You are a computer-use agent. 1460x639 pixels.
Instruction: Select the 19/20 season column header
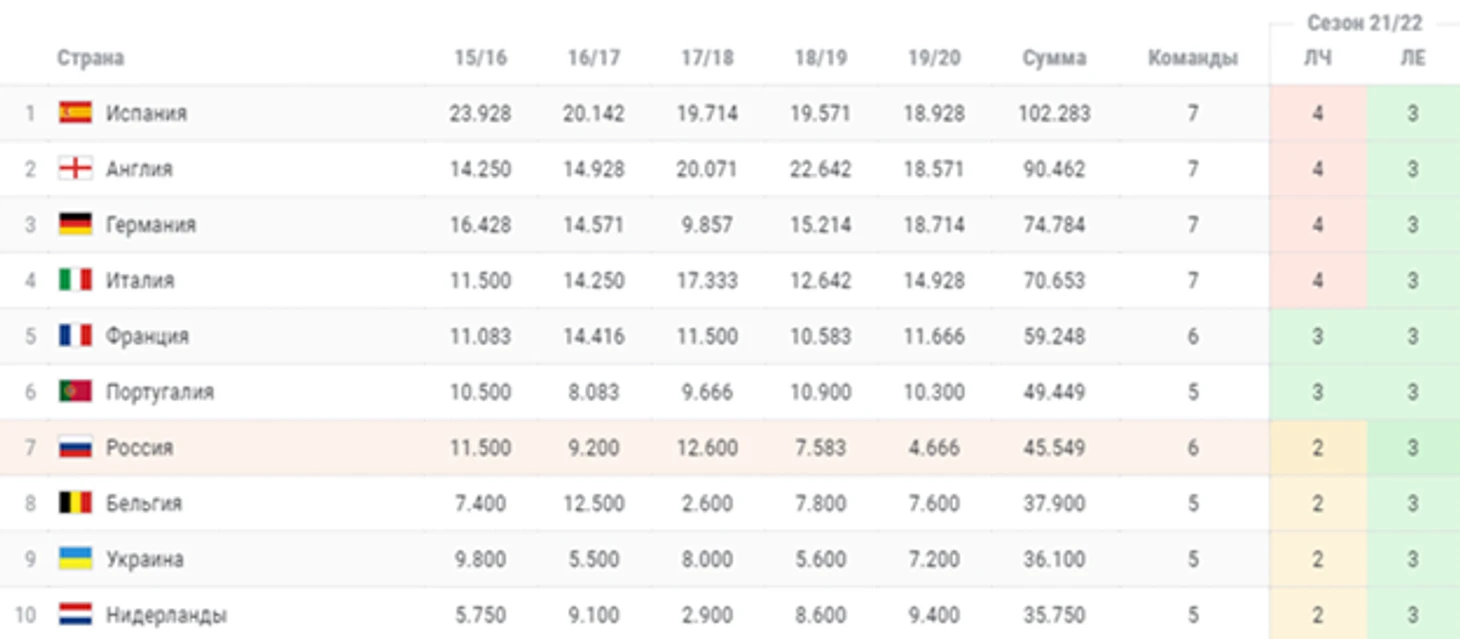934,58
